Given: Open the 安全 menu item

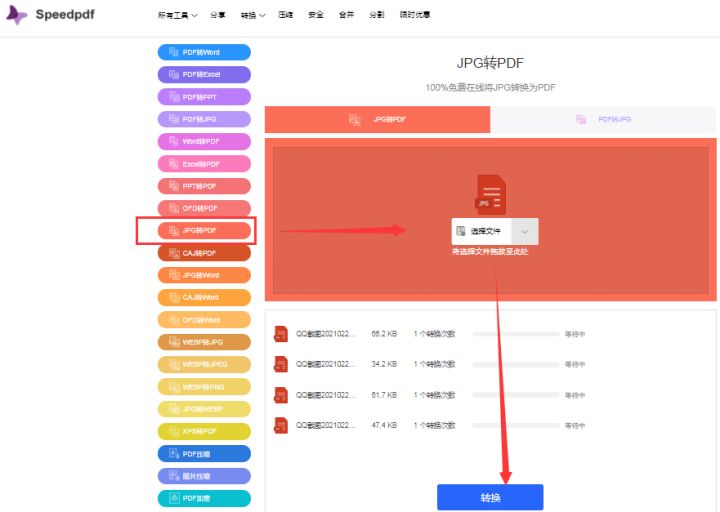Looking at the screenshot, I should pos(316,15).
